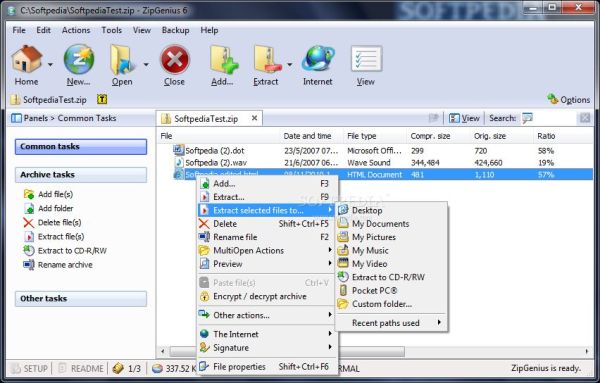
Task: Expand Recent paths used submenu
Action: point(391,323)
